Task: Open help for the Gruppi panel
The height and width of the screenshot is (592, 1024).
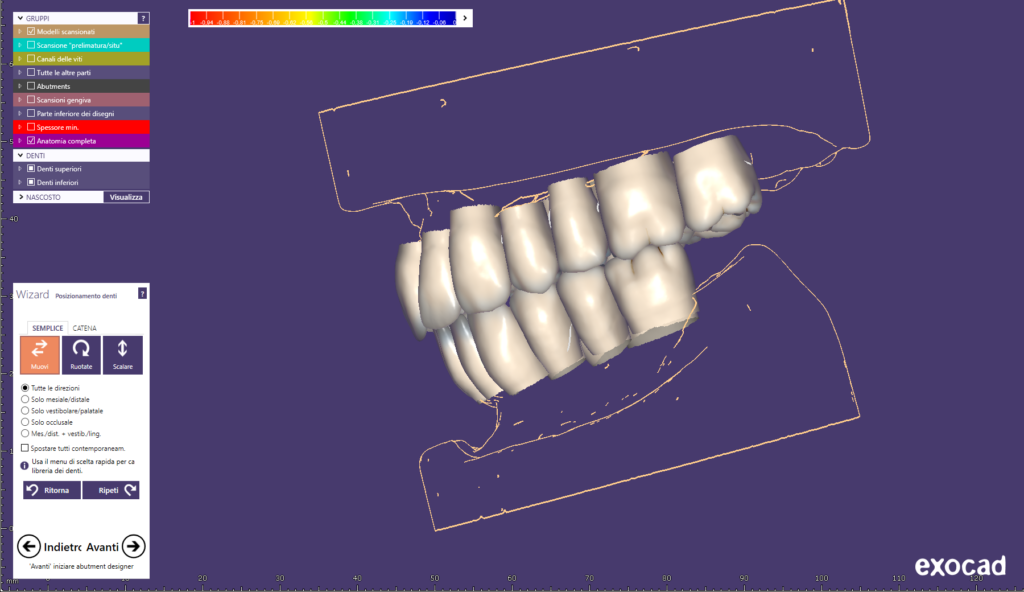Action: pyautogui.click(x=143, y=18)
